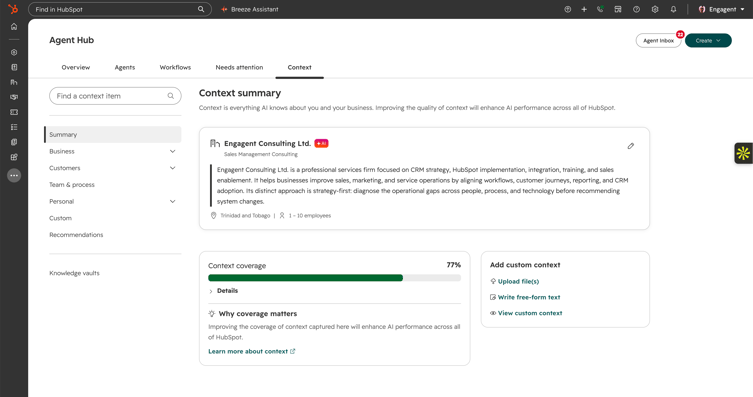Open the Home icon in sidebar

pos(14,27)
